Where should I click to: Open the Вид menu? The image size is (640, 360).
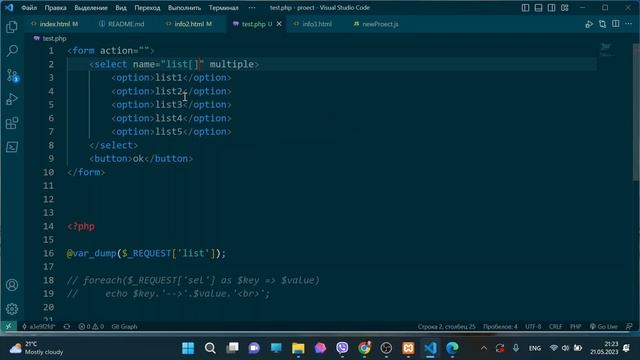pos(121,8)
